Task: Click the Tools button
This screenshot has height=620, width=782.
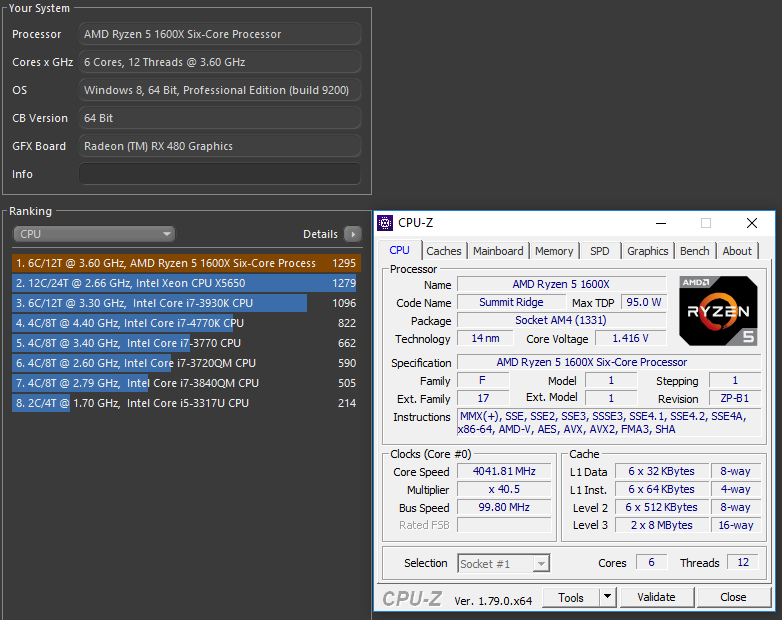Action: (571, 597)
